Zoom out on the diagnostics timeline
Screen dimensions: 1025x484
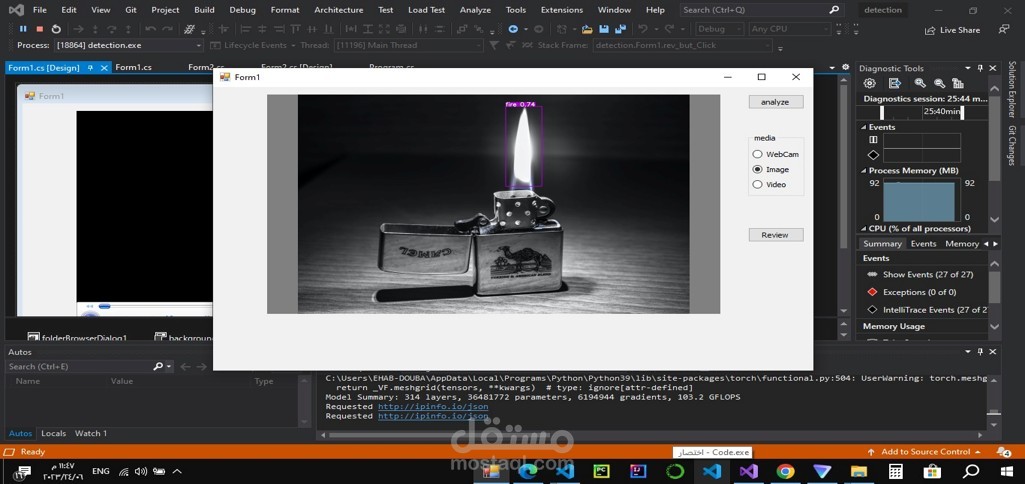[x=939, y=83]
